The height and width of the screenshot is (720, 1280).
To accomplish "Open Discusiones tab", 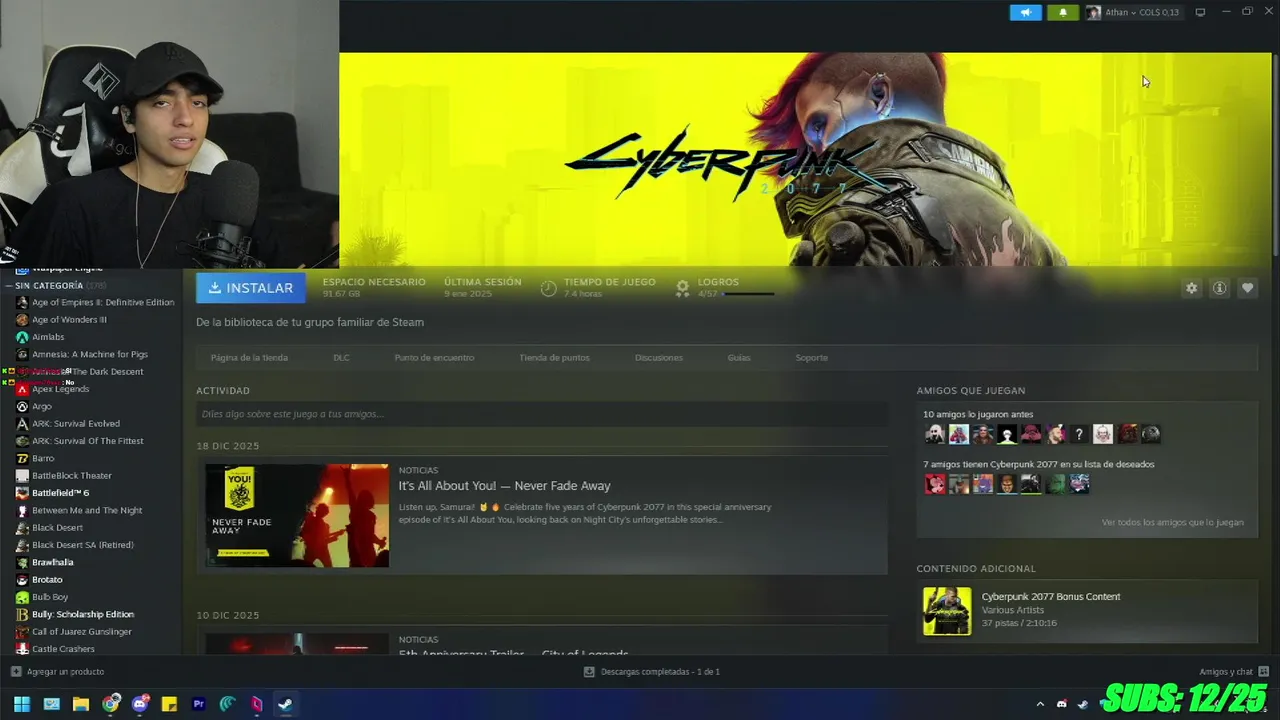I will click(658, 357).
